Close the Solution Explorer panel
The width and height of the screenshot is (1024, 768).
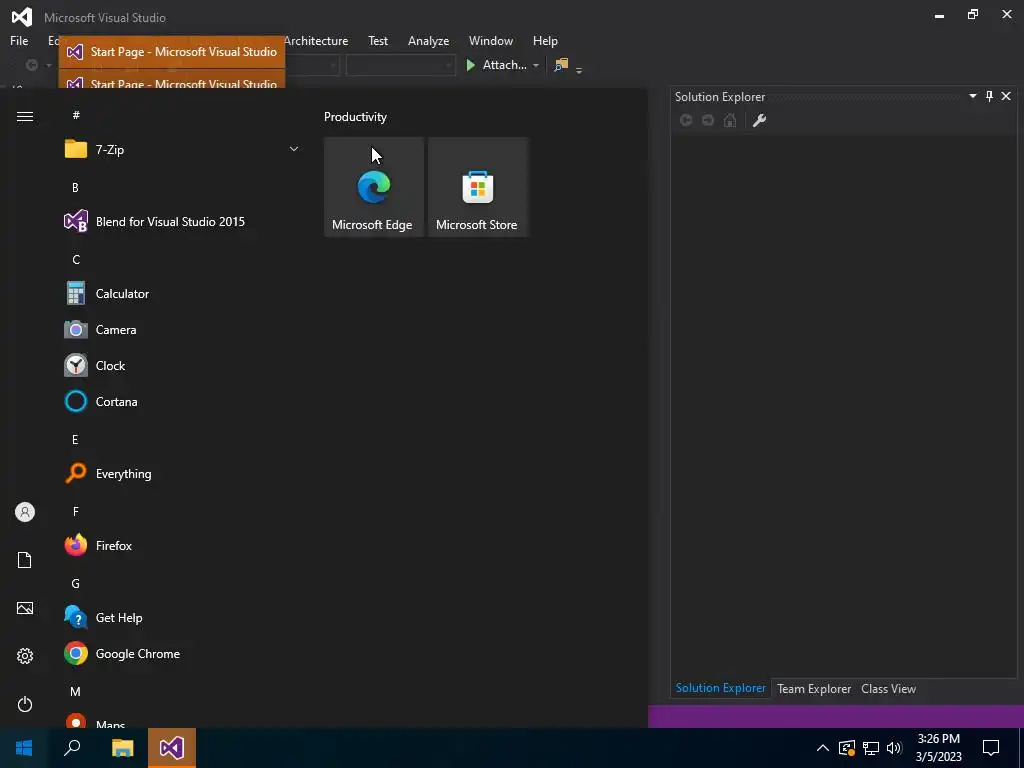coord(1006,96)
